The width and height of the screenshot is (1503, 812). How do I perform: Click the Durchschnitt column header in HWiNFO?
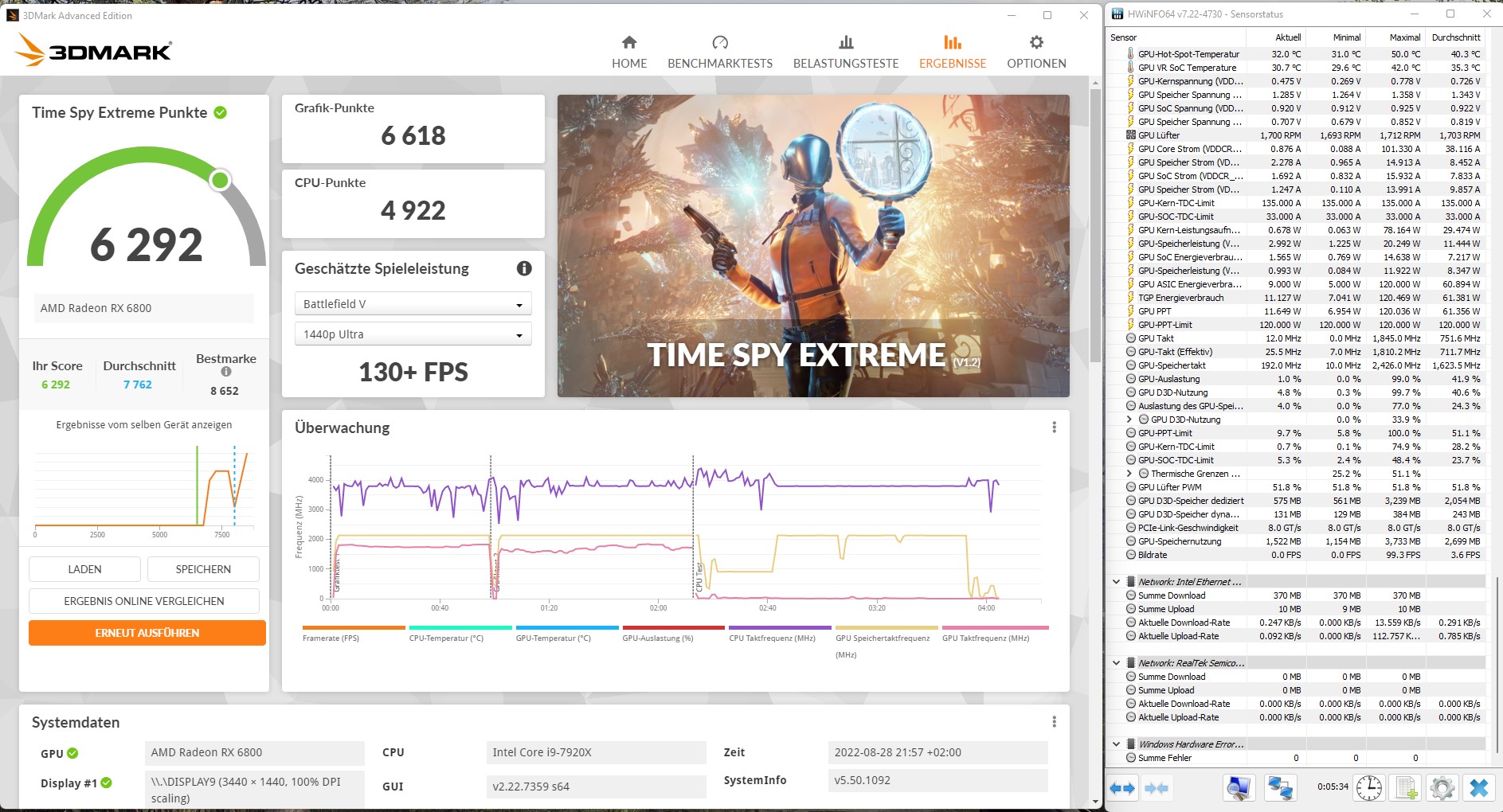click(x=1455, y=37)
